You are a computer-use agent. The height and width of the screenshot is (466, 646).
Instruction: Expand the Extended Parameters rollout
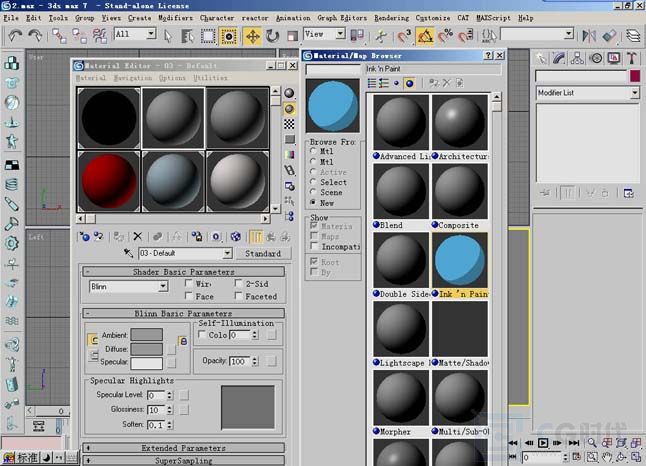coord(183,448)
